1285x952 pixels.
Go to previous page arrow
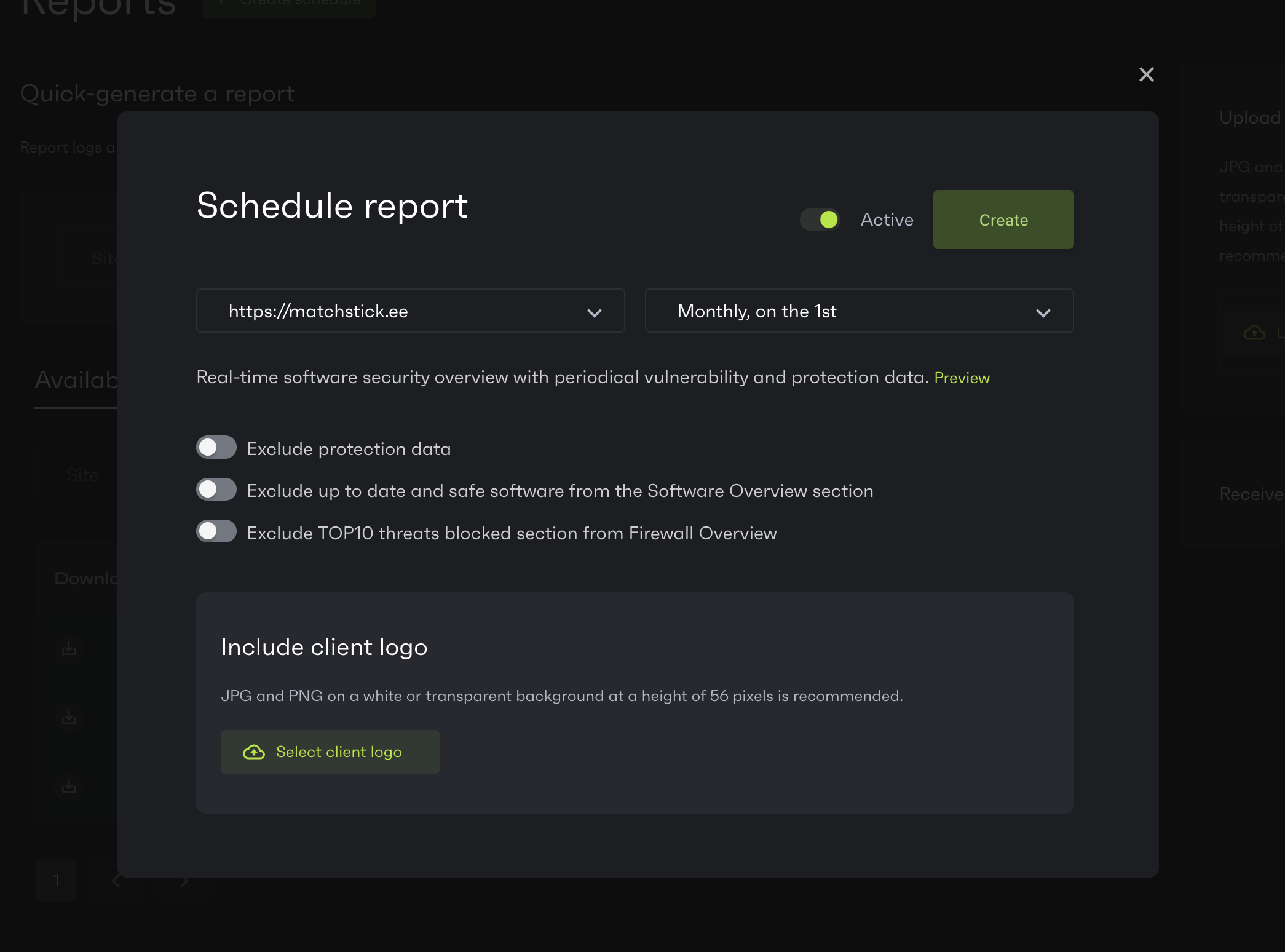point(116,881)
